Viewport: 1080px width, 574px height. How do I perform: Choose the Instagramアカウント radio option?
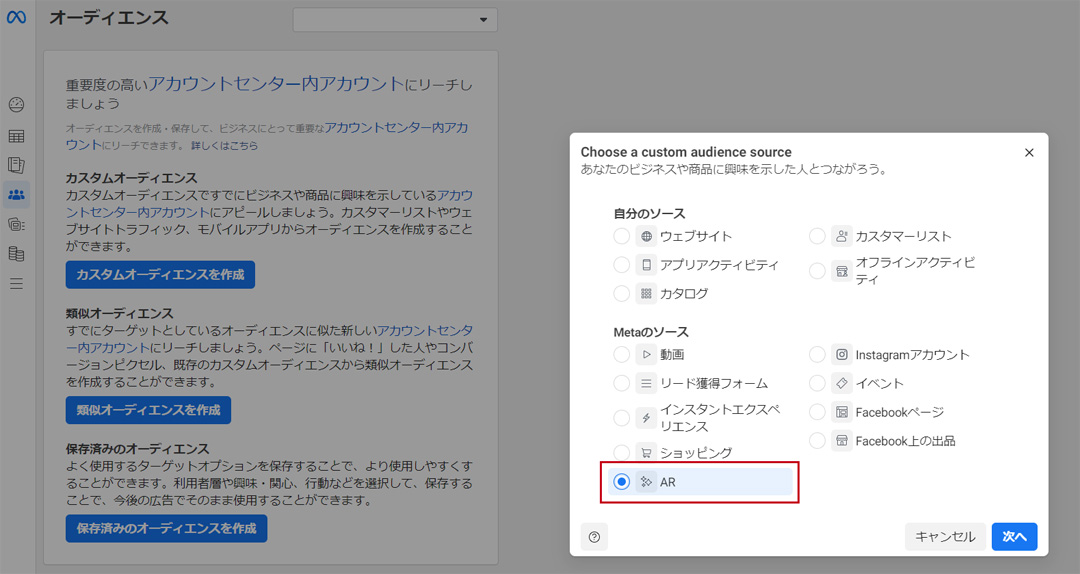[x=818, y=355]
